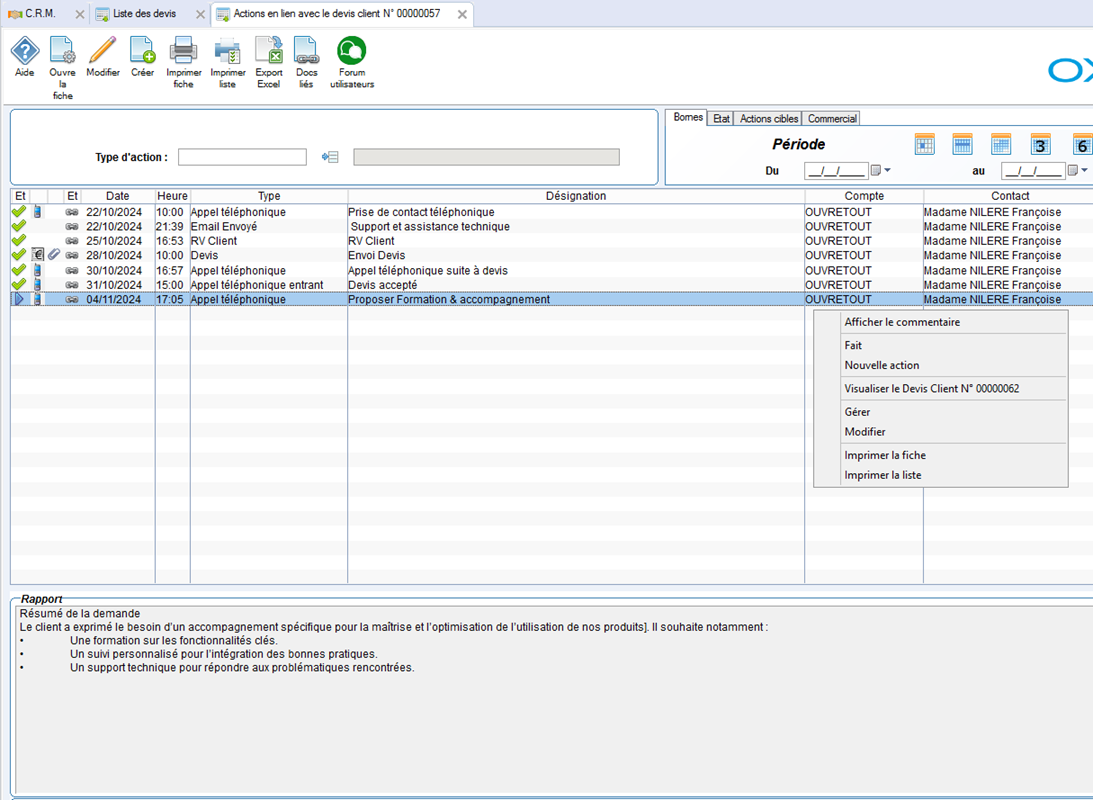Print the record with Imprimer fiche
Viewport: 1093px width, 800px height.
click(183, 51)
